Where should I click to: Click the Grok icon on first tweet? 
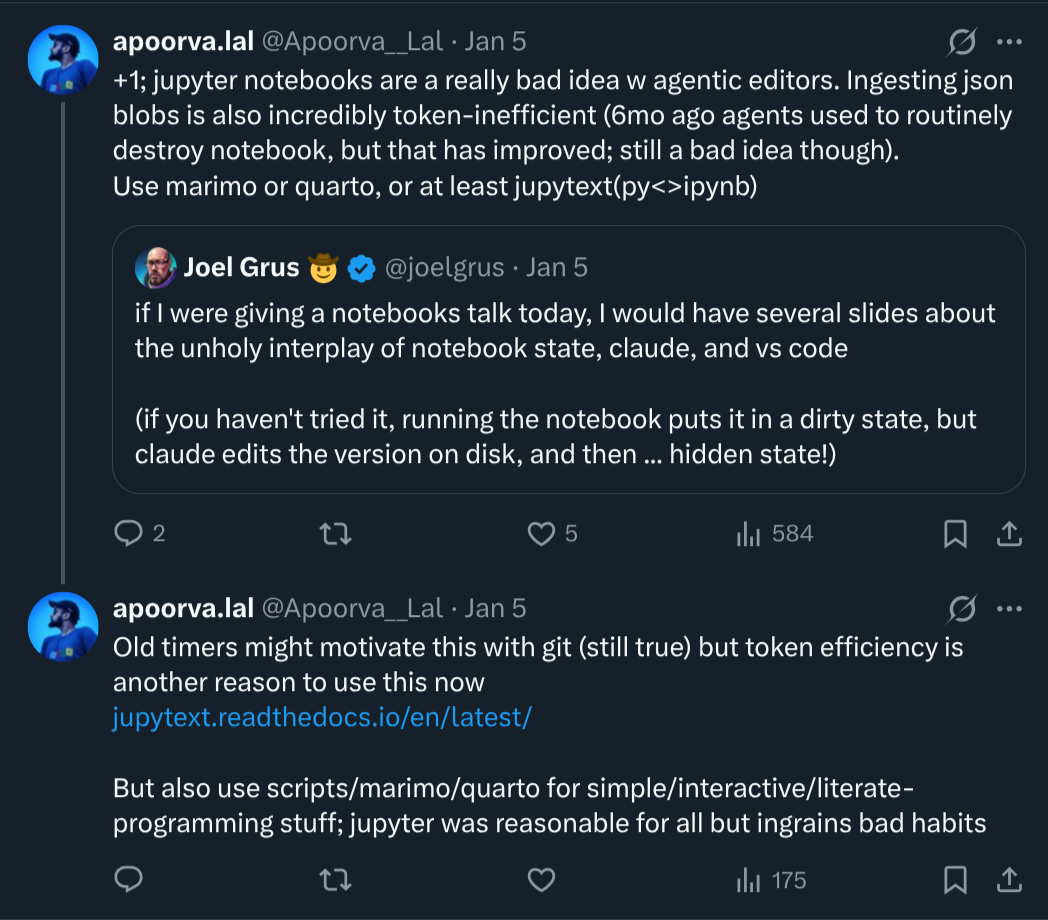point(962,41)
